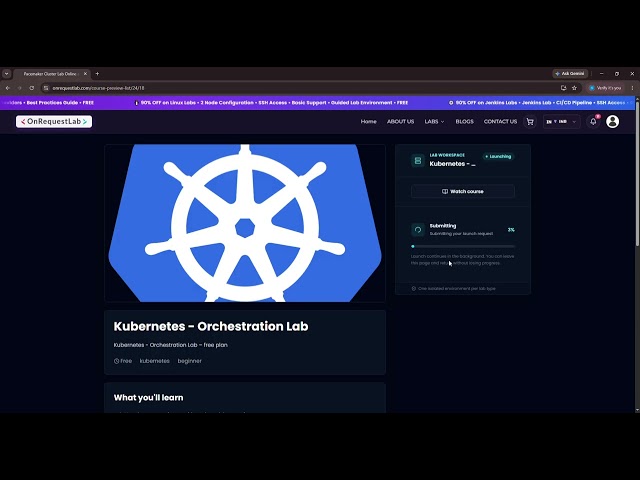Click the lab workspace server icon

tap(418, 160)
